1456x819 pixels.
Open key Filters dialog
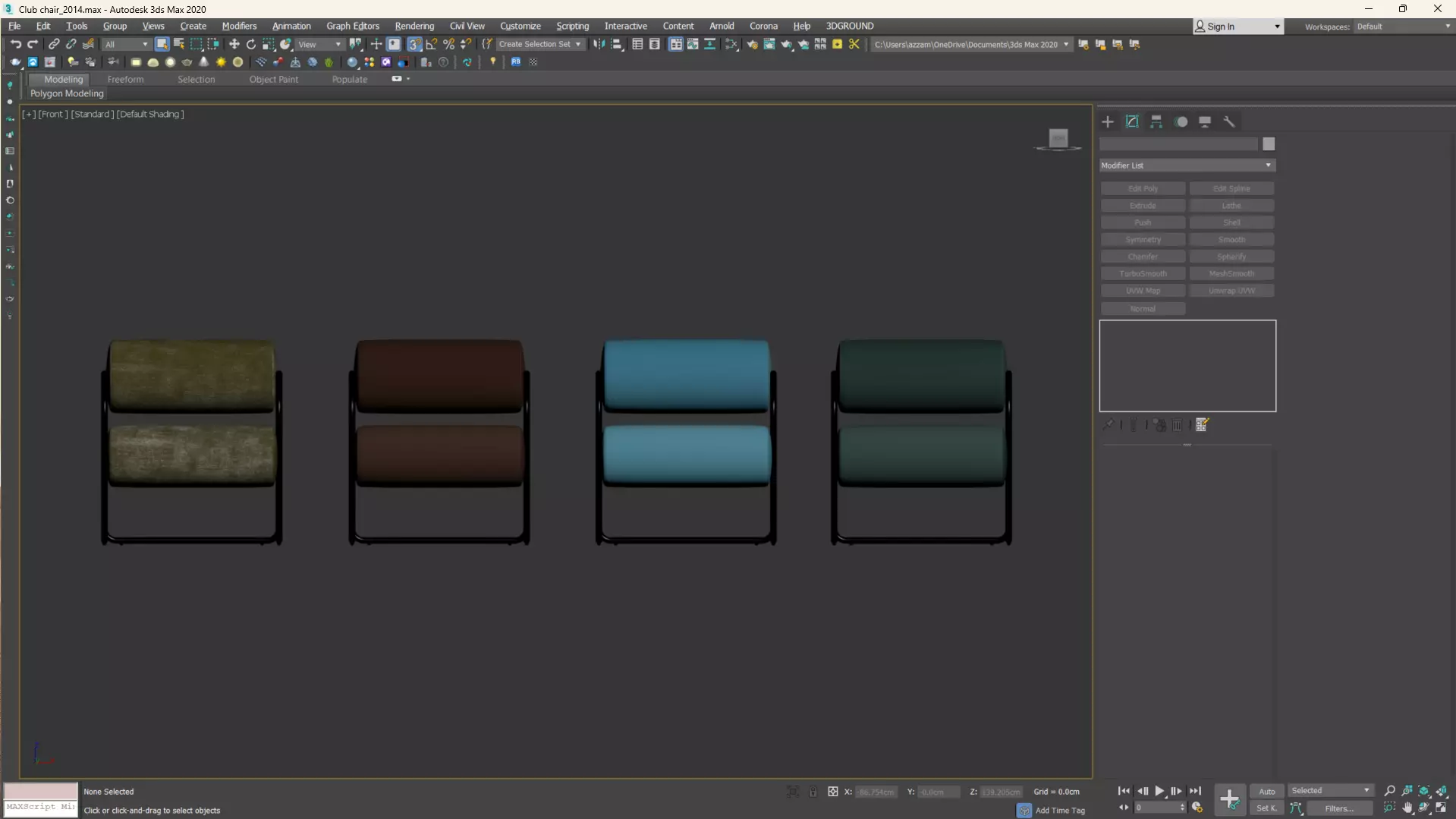pos(1339,808)
